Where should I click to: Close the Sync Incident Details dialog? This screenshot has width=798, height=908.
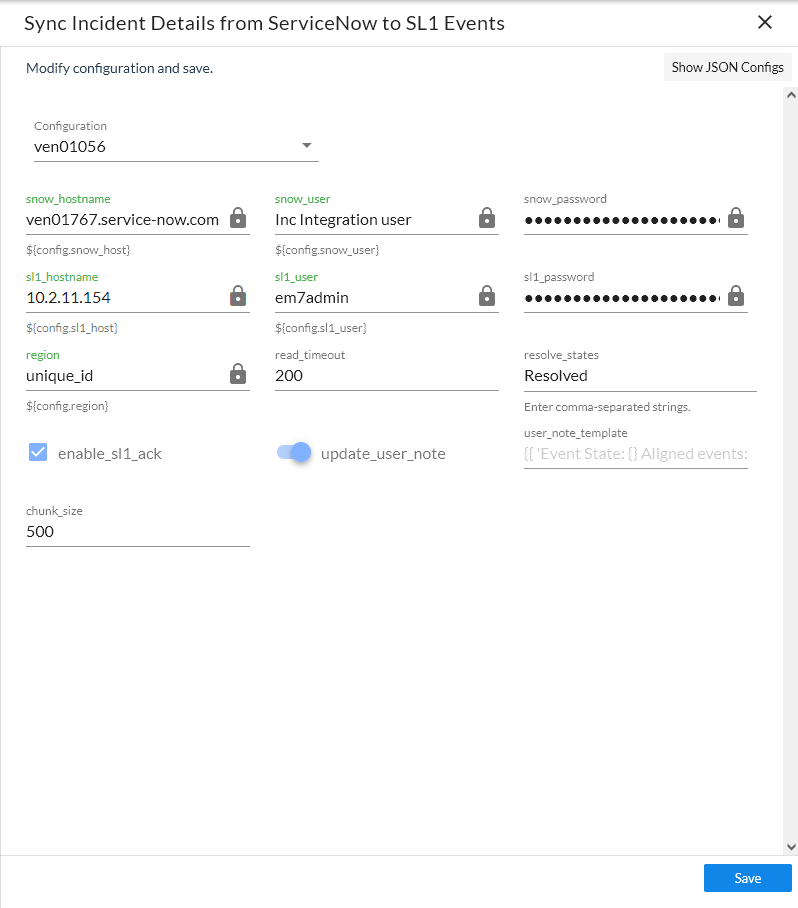765,22
